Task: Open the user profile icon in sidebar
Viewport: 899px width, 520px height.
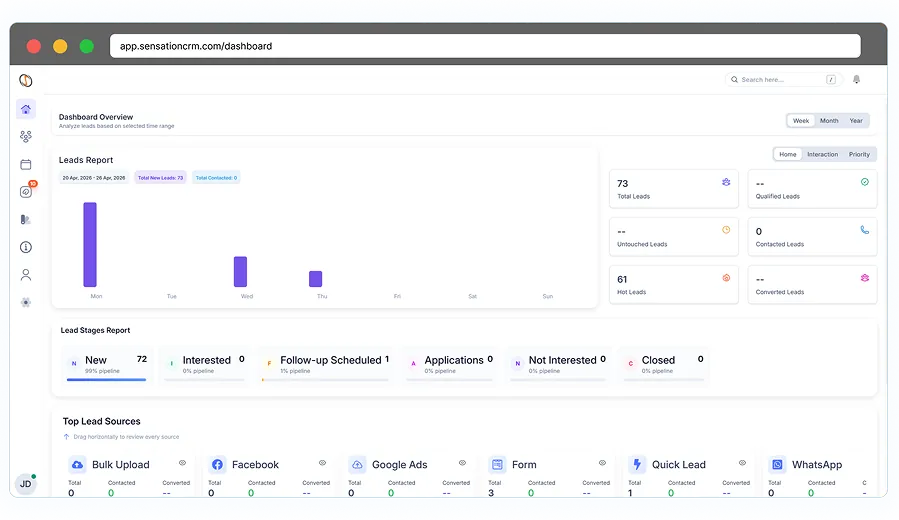Action: [x=26, y=275]
